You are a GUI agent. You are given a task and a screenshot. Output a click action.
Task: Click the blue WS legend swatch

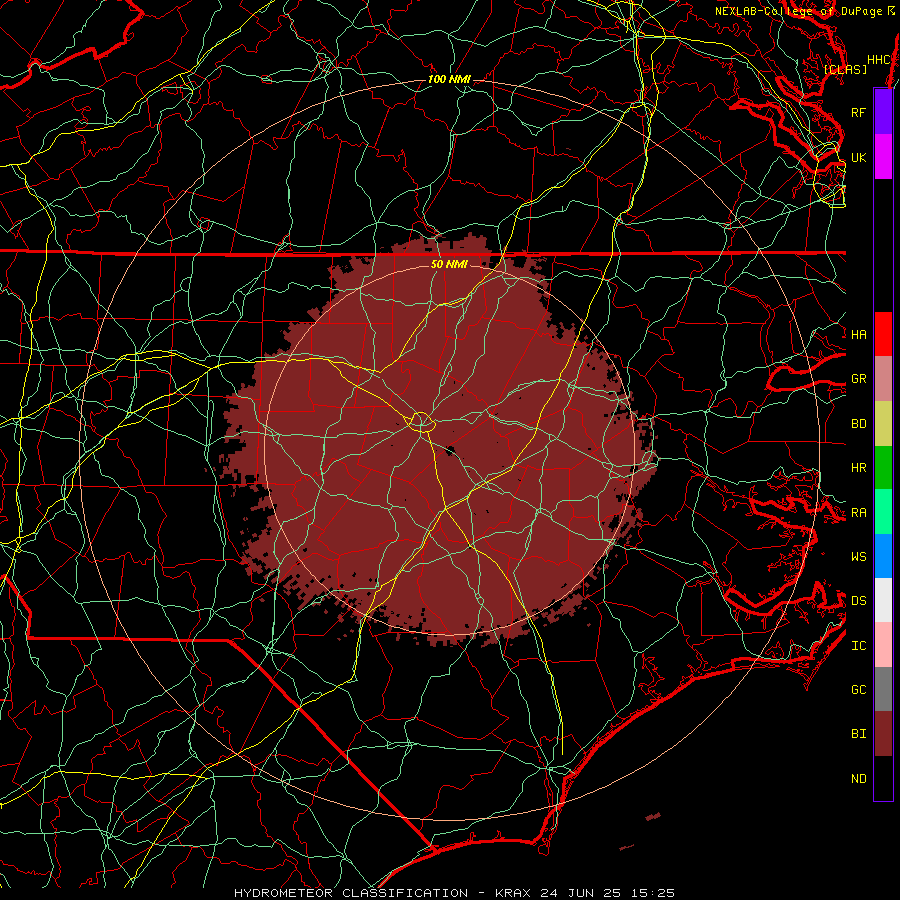point(883,556)
